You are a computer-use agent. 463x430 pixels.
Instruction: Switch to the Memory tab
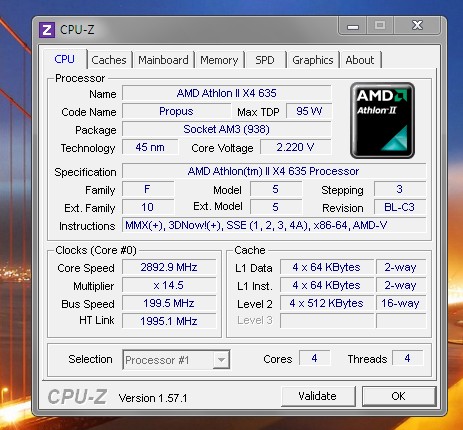[219, 60]
